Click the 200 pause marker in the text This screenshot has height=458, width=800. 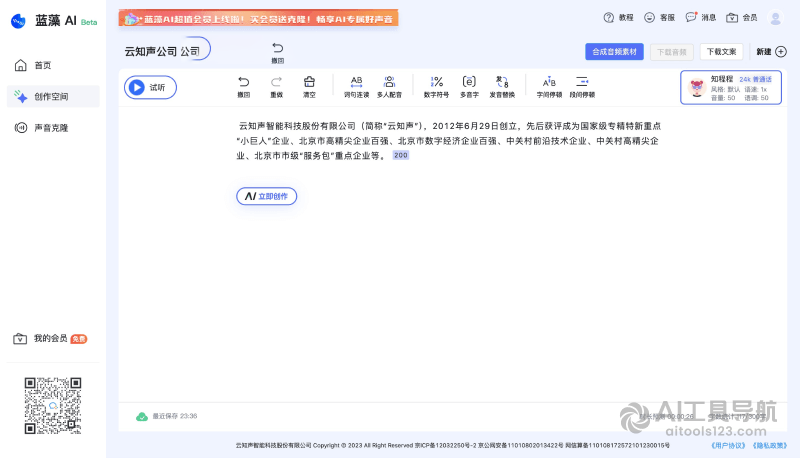click(x=401, y=155)
